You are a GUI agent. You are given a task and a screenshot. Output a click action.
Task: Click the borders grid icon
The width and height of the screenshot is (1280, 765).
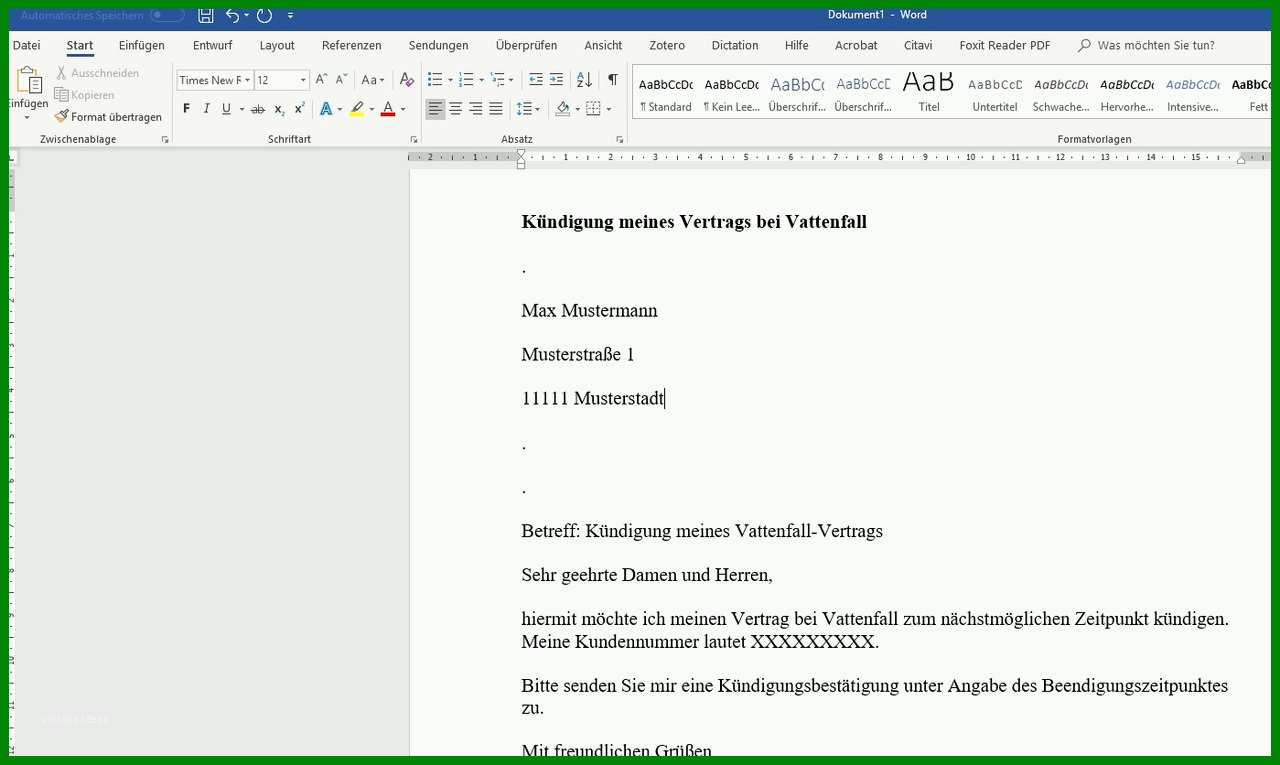(x=593, y=109)
